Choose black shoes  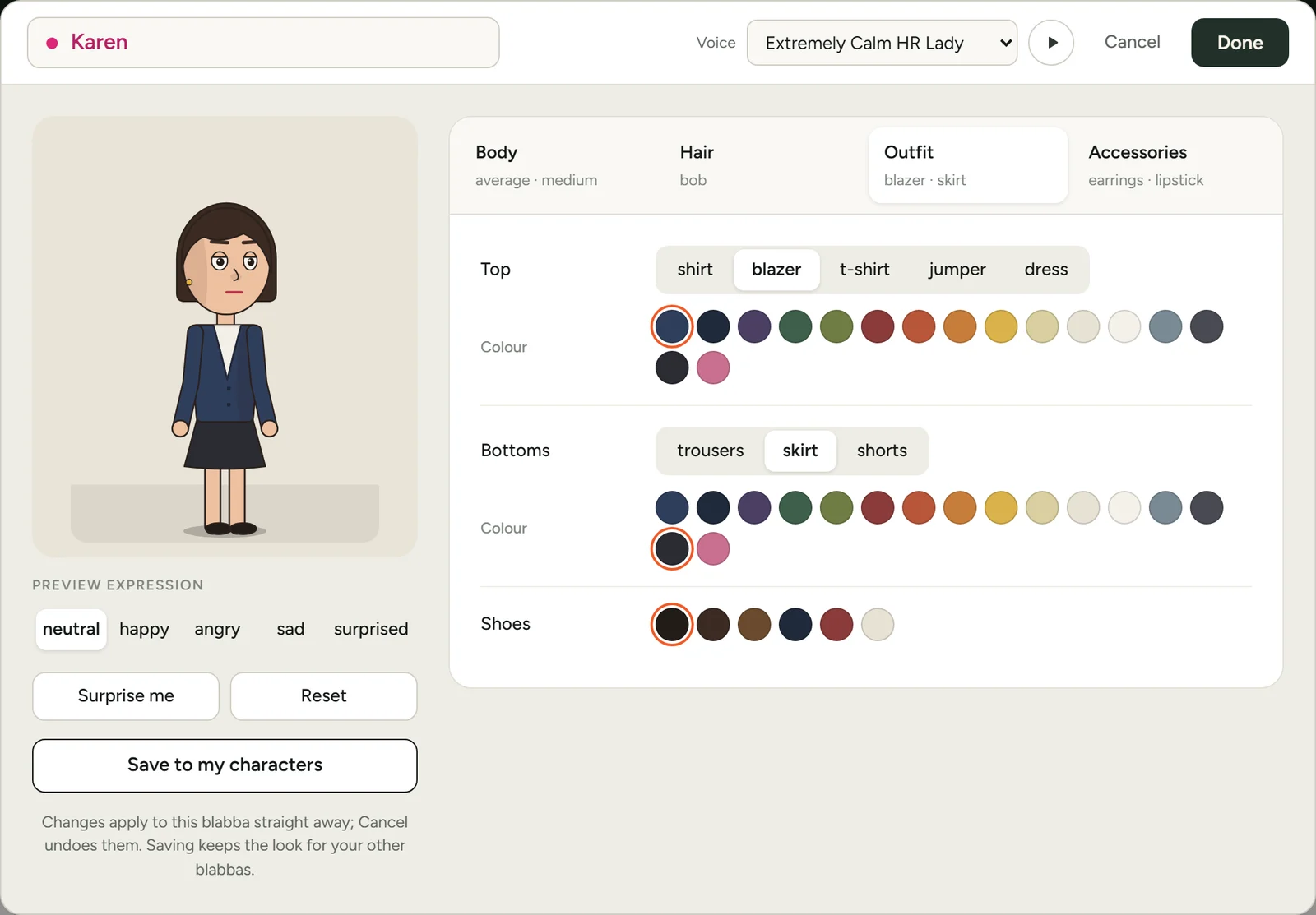672,624
